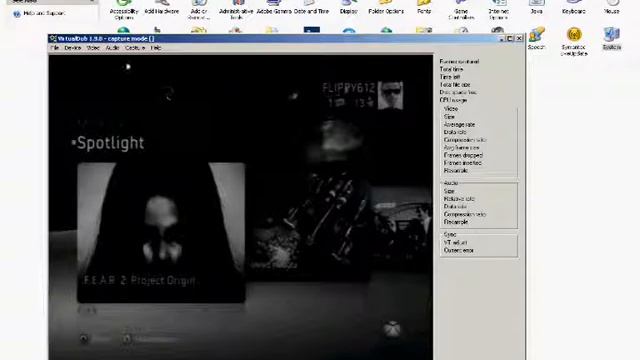Open the Fonts folder icon

424,7
